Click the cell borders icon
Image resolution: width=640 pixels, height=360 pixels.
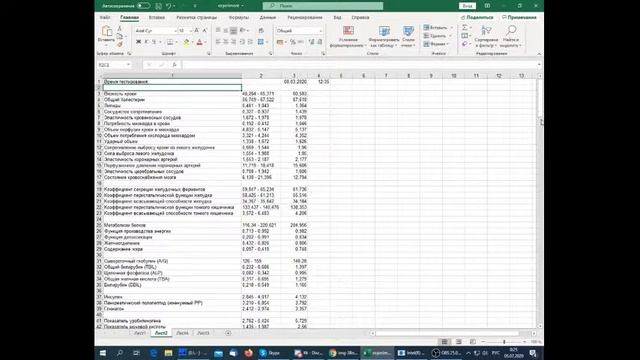[x=170, y=42]
